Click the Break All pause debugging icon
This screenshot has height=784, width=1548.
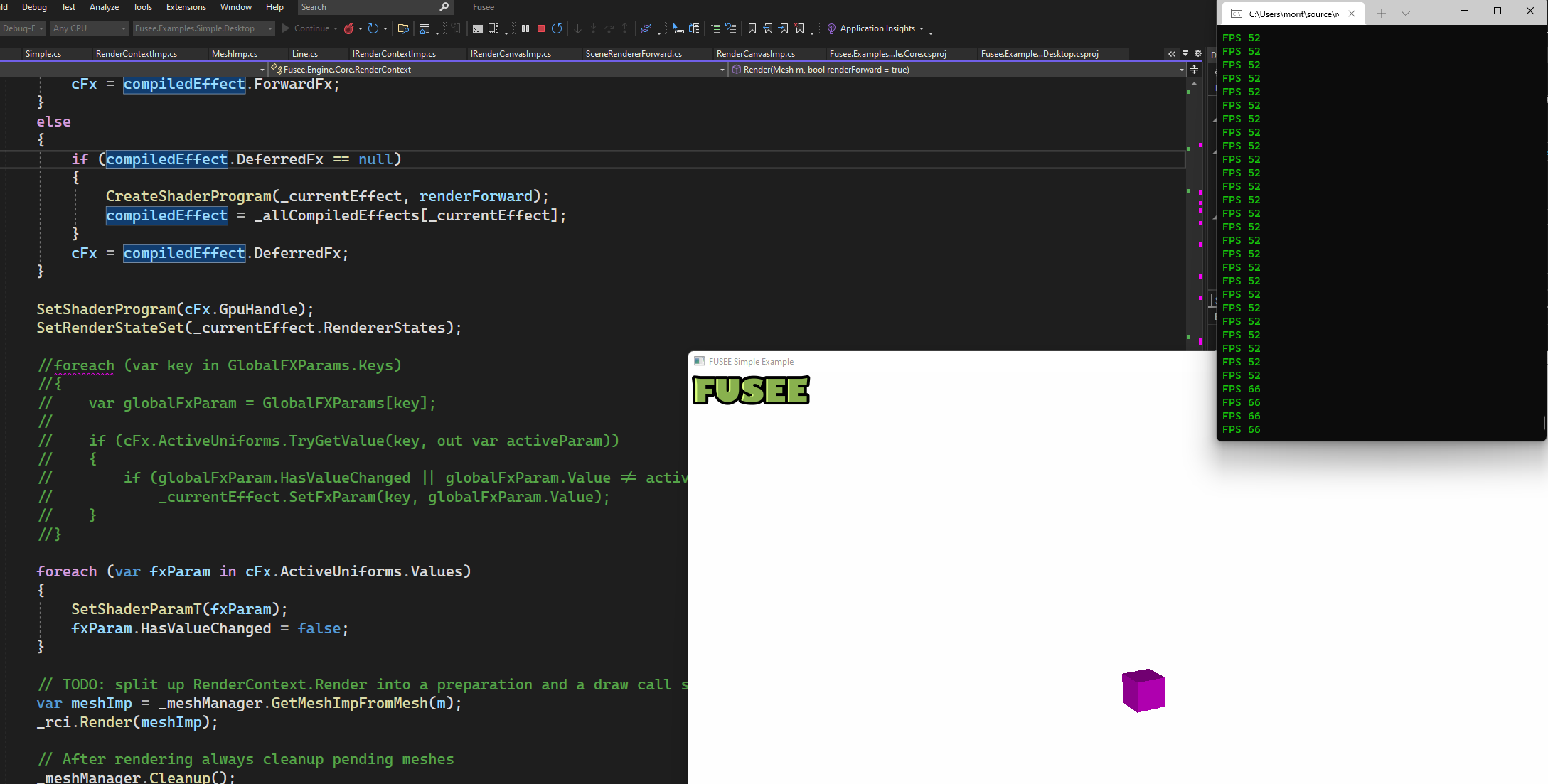coord(525,28)
